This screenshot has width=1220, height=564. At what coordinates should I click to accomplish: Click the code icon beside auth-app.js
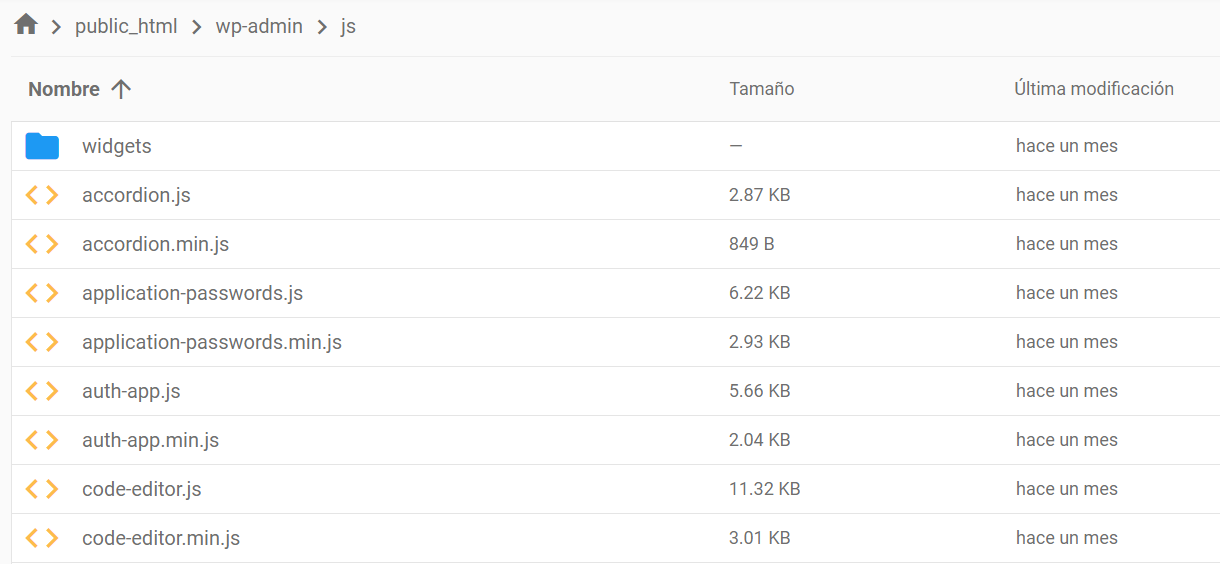[x=42, y=391]
